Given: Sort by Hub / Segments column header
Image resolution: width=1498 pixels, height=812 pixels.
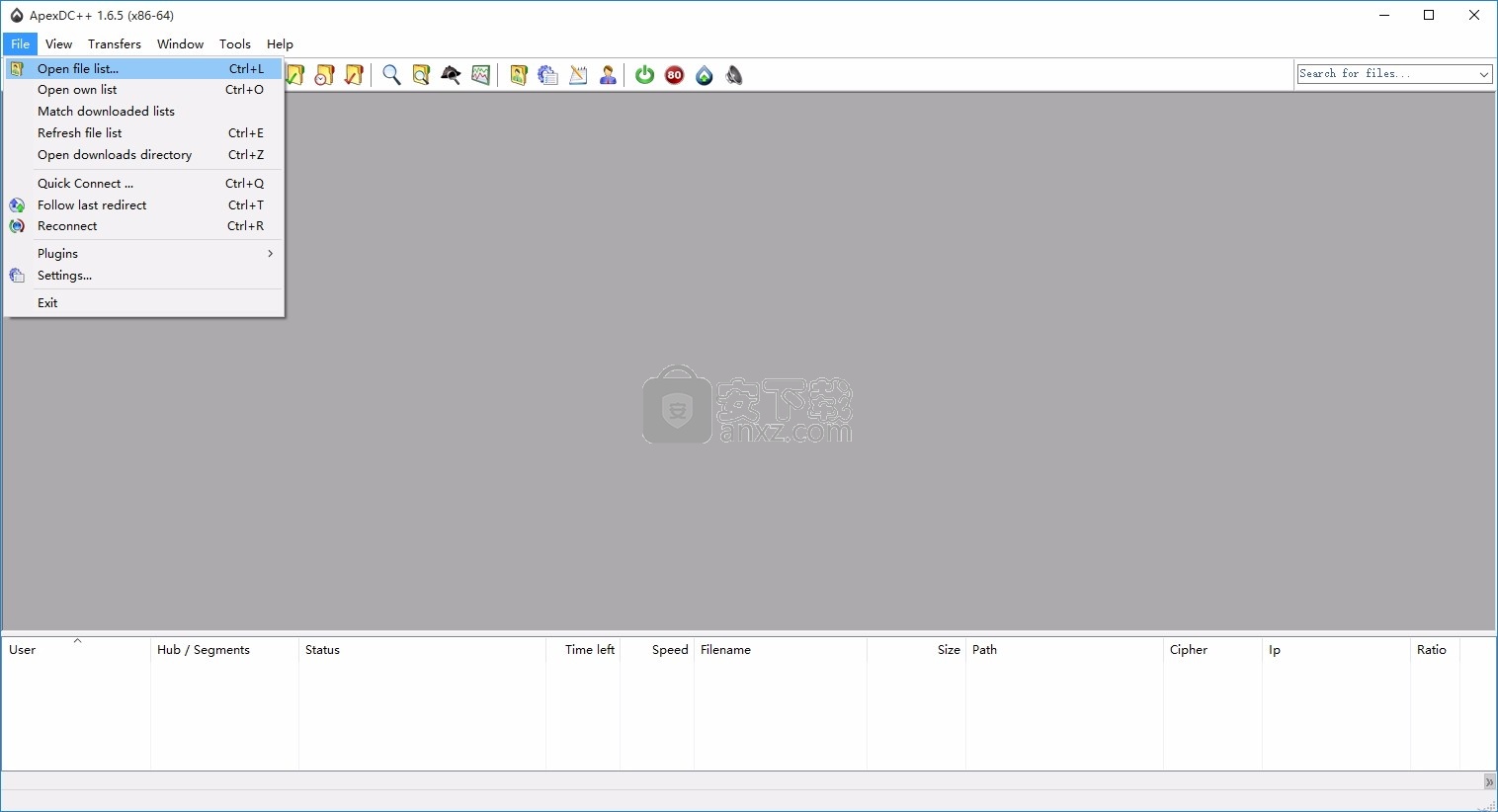Looking at the screenshot, I should (x=224, y=650).
